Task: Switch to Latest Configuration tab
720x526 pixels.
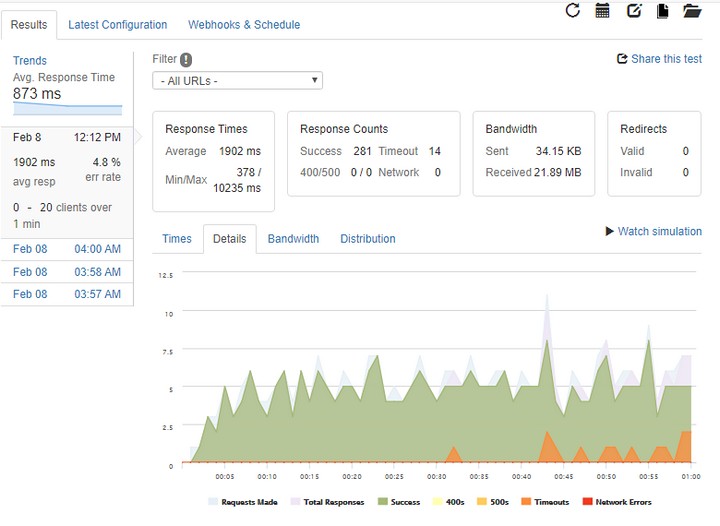Action: 118,25
